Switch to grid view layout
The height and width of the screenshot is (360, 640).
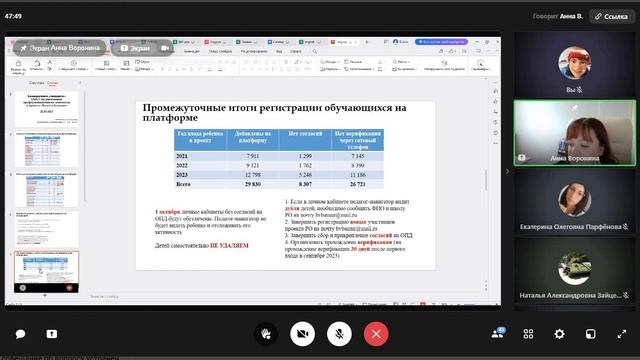[528, 334]
